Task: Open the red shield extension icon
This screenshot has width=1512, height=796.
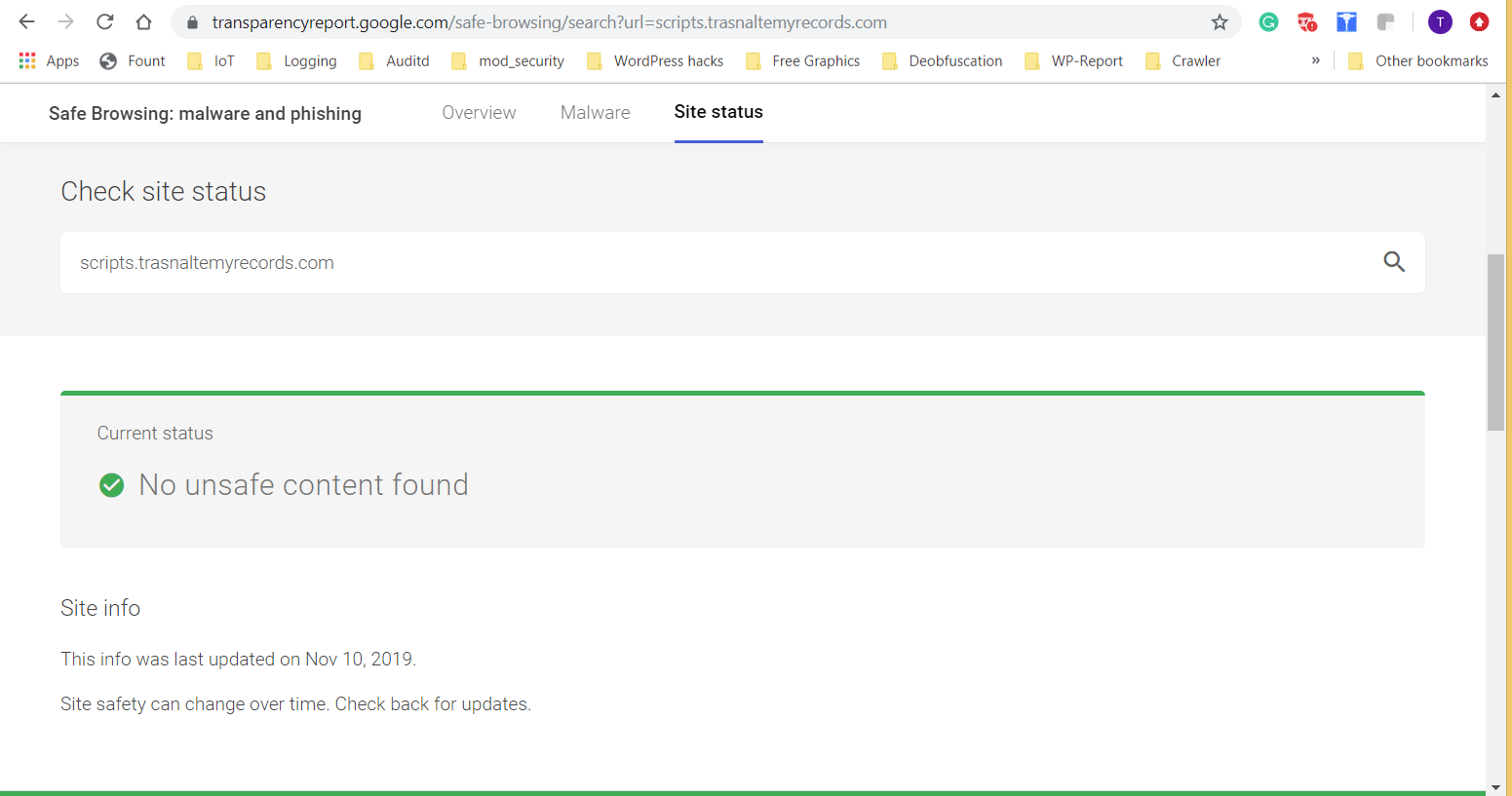Action: 1307,22
